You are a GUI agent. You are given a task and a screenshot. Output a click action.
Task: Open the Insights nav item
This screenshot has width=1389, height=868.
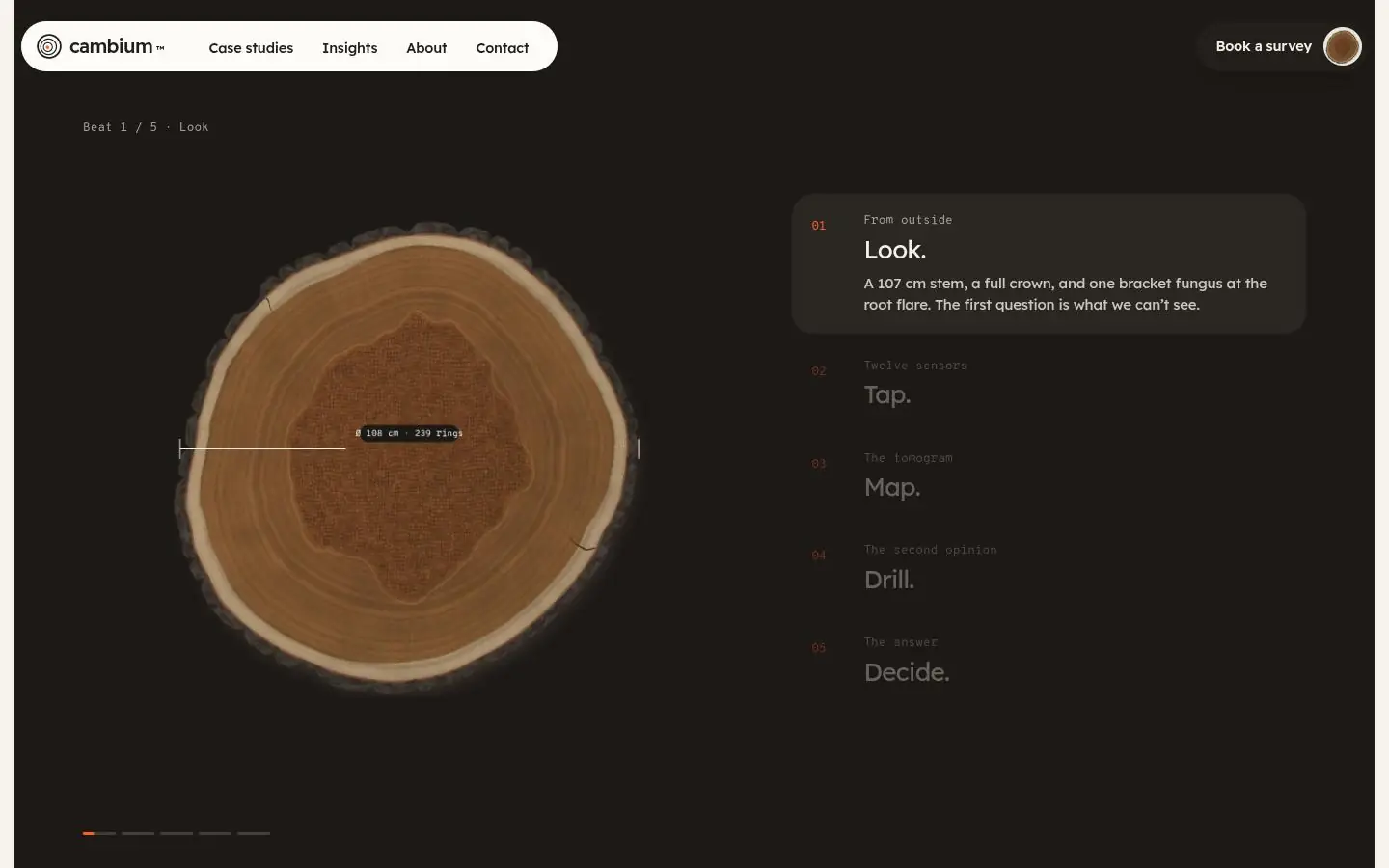click(x=349, y=48)
